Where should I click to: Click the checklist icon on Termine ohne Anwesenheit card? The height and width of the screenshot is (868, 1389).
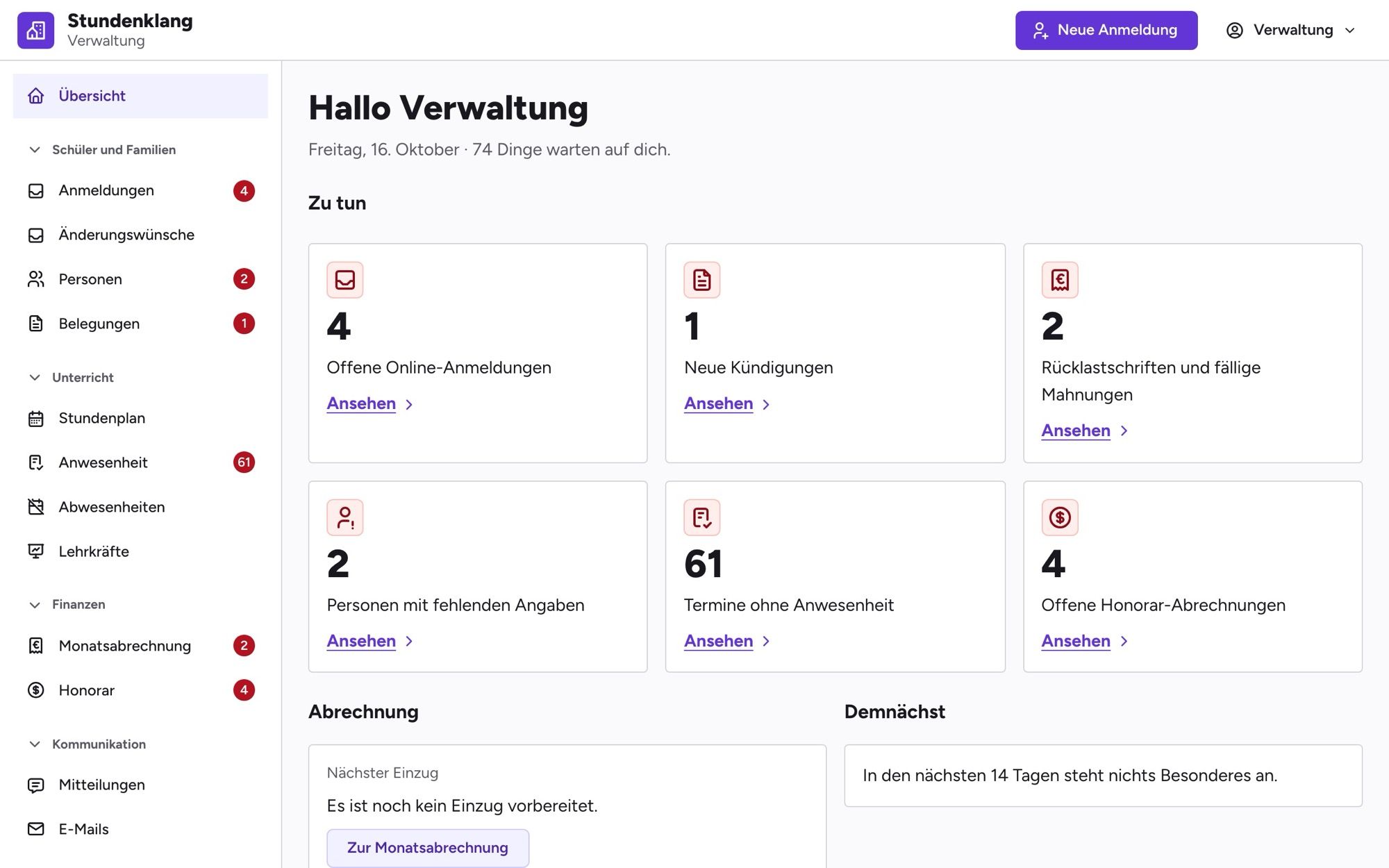[x=702, y=517]
